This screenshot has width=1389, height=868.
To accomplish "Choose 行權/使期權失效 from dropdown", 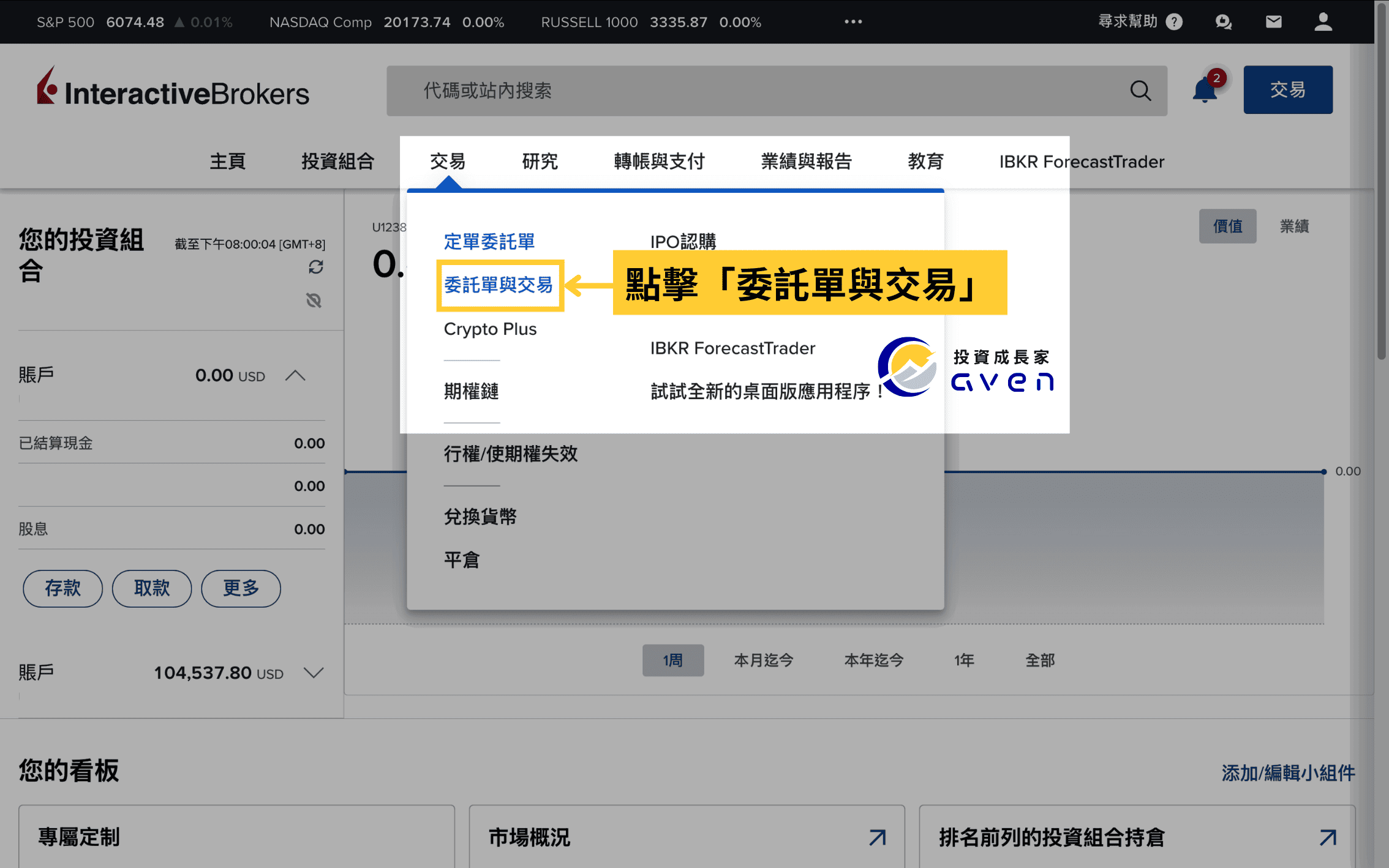I will [511, 454].
